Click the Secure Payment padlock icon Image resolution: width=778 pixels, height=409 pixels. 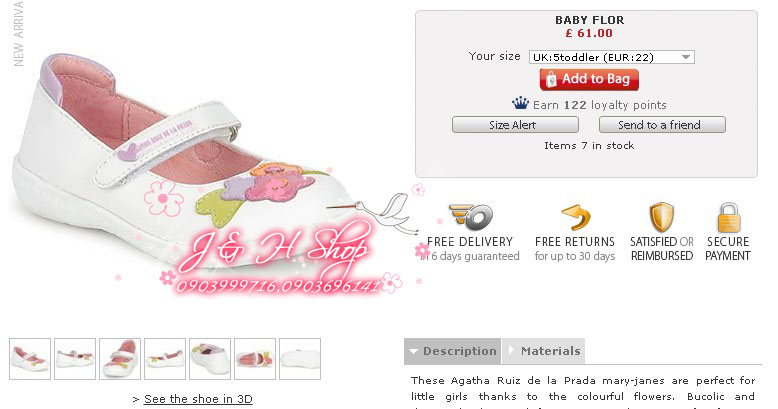728,217
